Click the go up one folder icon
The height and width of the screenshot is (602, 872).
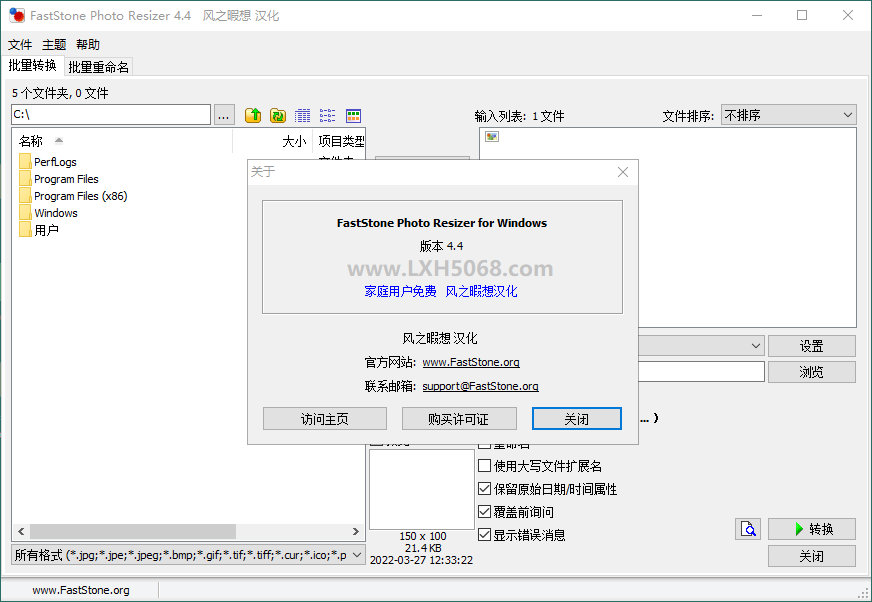point(253,115)
